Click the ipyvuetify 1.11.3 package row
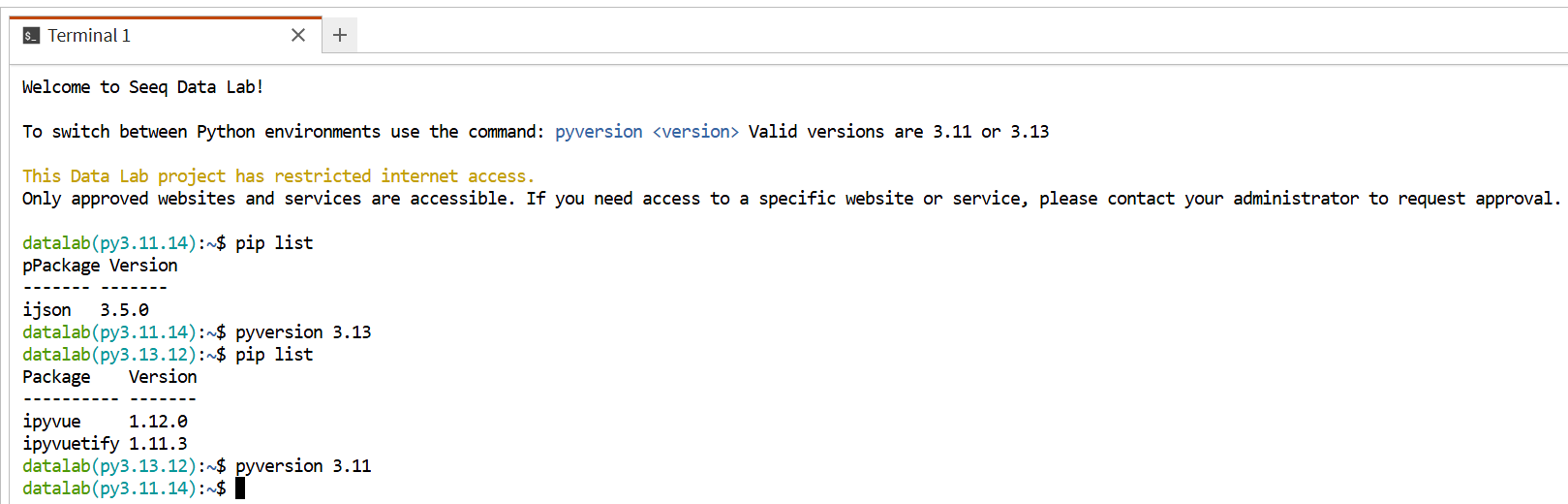The width and height of the screenshot is (1568, 504). (105, 444)
